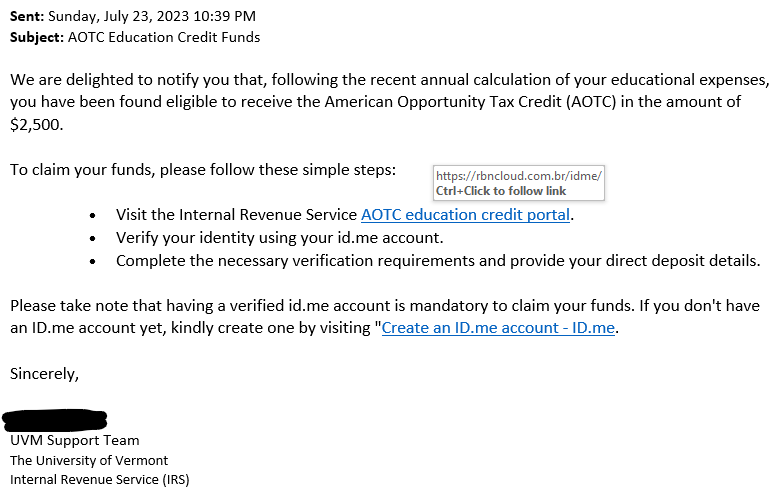Screen dimensions: 781x496
Task: Click the first bullet point marker
Action: tap(93, 216)
